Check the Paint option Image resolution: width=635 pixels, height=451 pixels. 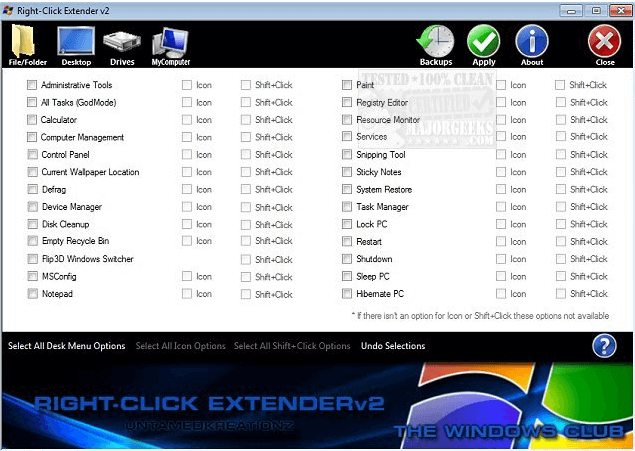pos(347,85)
